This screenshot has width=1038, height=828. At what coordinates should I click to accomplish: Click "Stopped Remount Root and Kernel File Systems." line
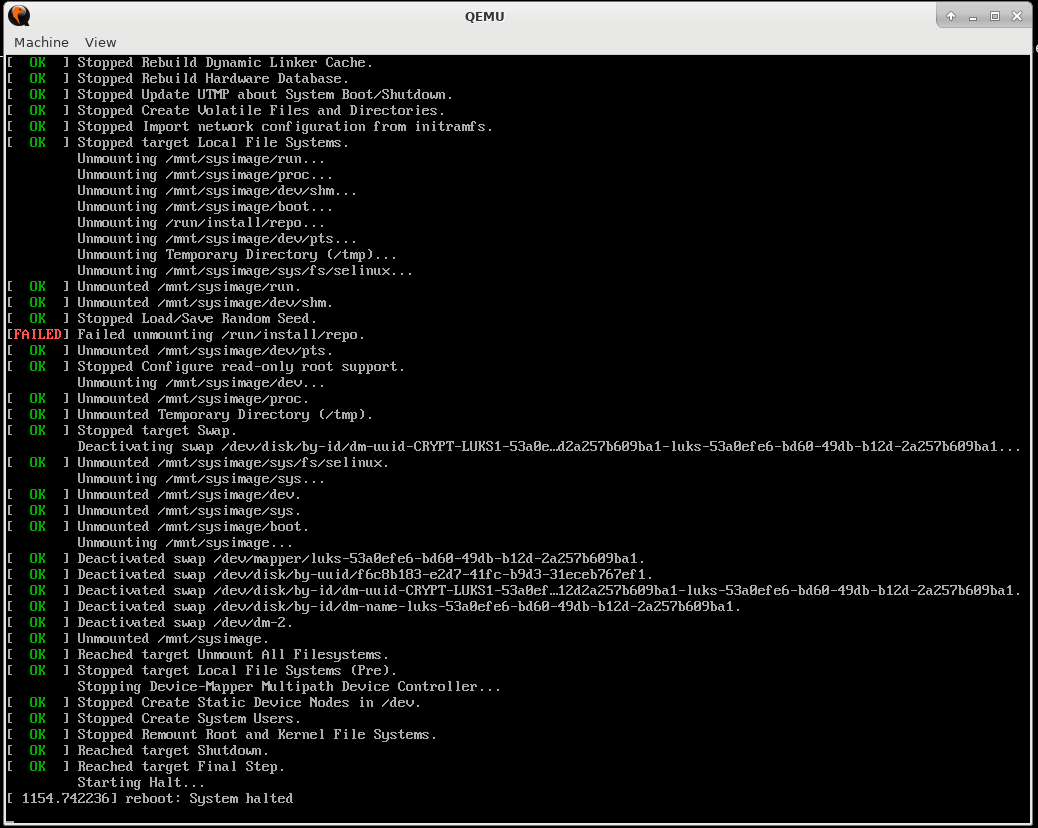tap(257, 735)
